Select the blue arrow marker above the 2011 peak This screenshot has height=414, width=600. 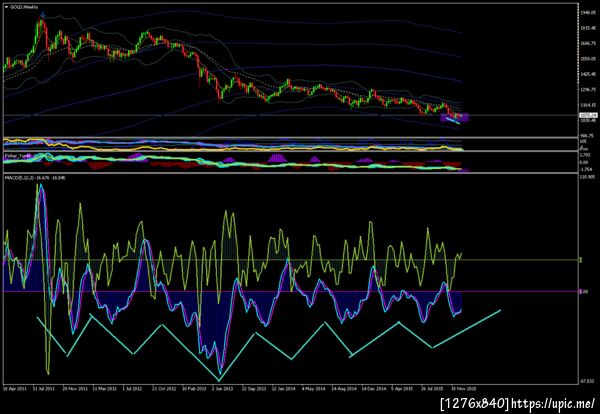point(43,15)
